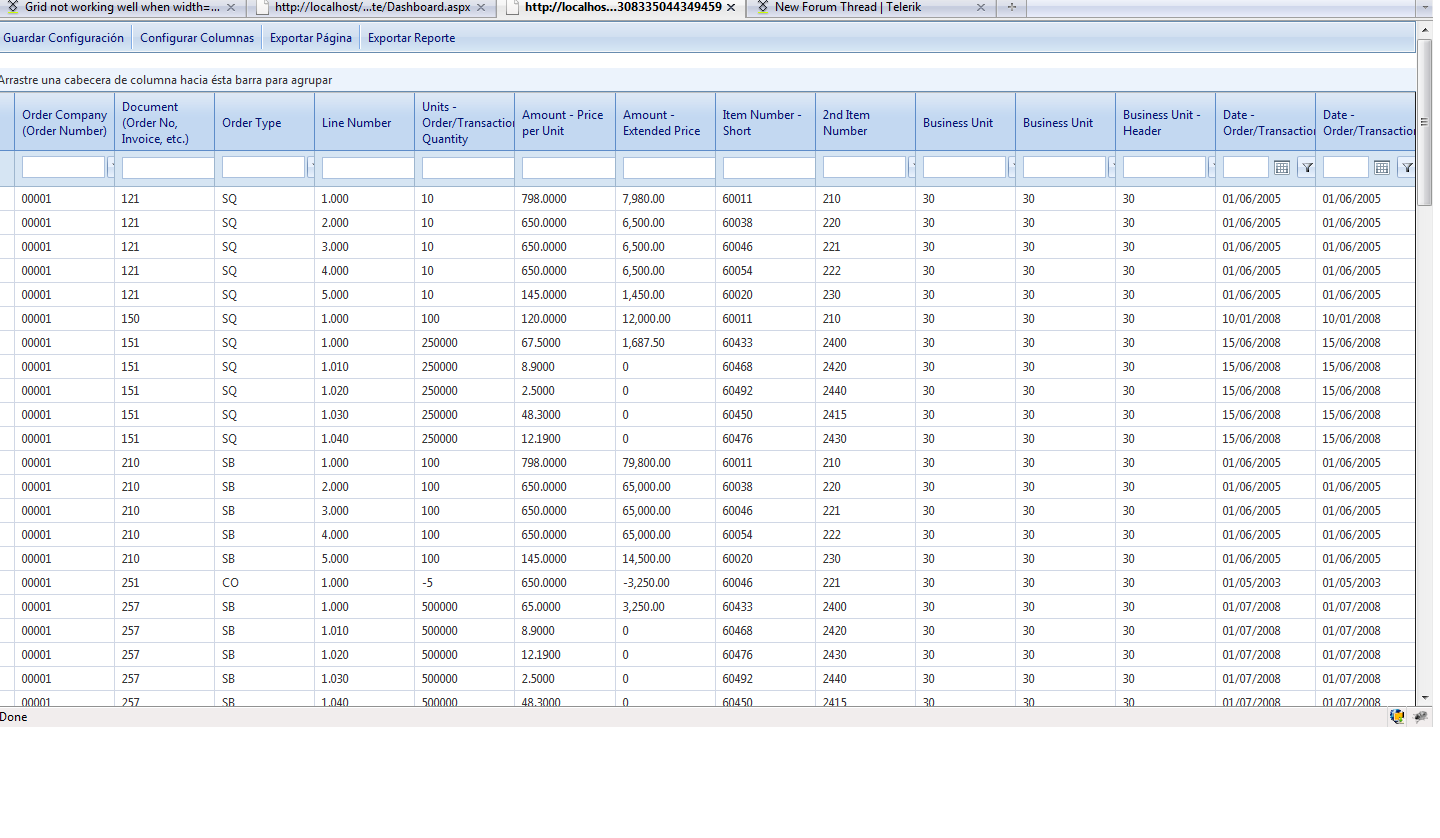
Task: Click the shield status icon in the status bar
Action: pyautogui.click(x=1397, y=716)
